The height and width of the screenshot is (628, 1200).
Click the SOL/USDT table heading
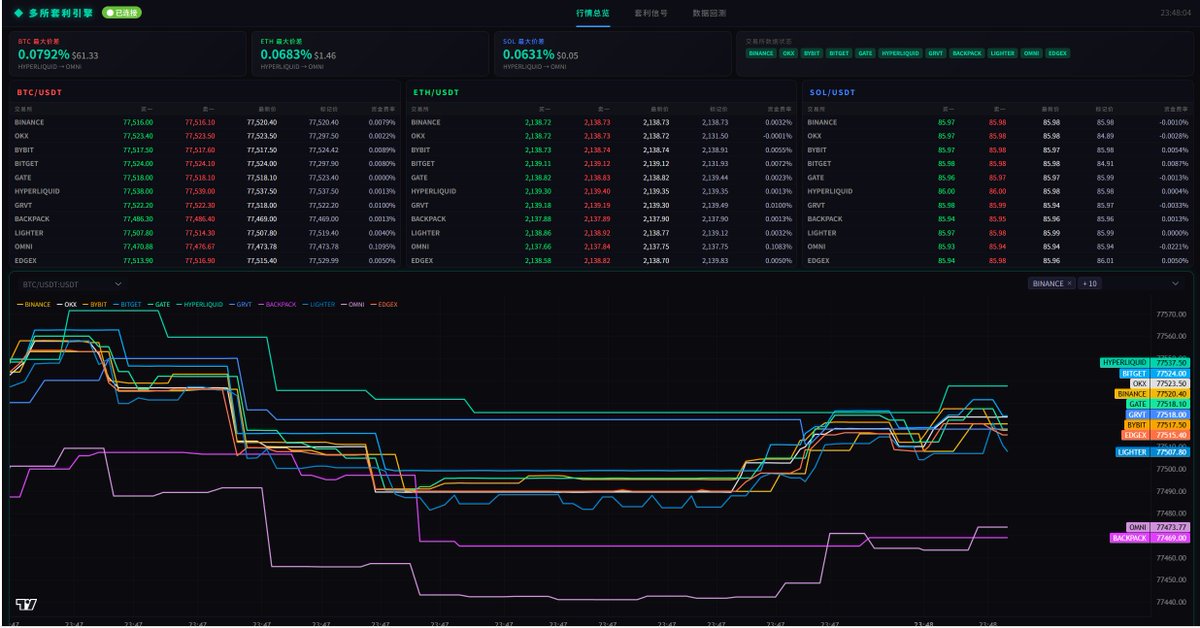tap(833, 92)
